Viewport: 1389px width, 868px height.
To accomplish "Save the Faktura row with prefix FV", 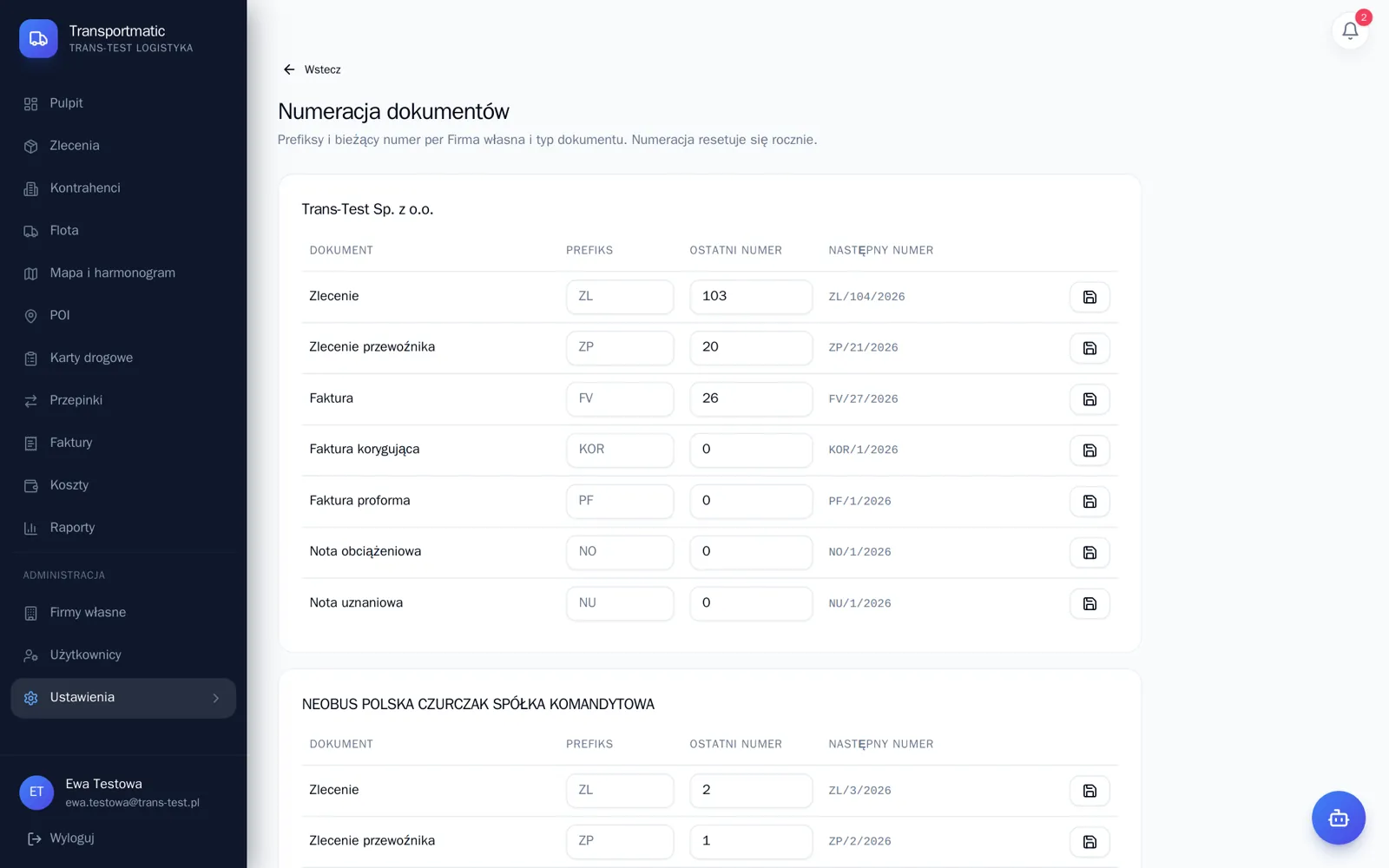I will 1089,399.
